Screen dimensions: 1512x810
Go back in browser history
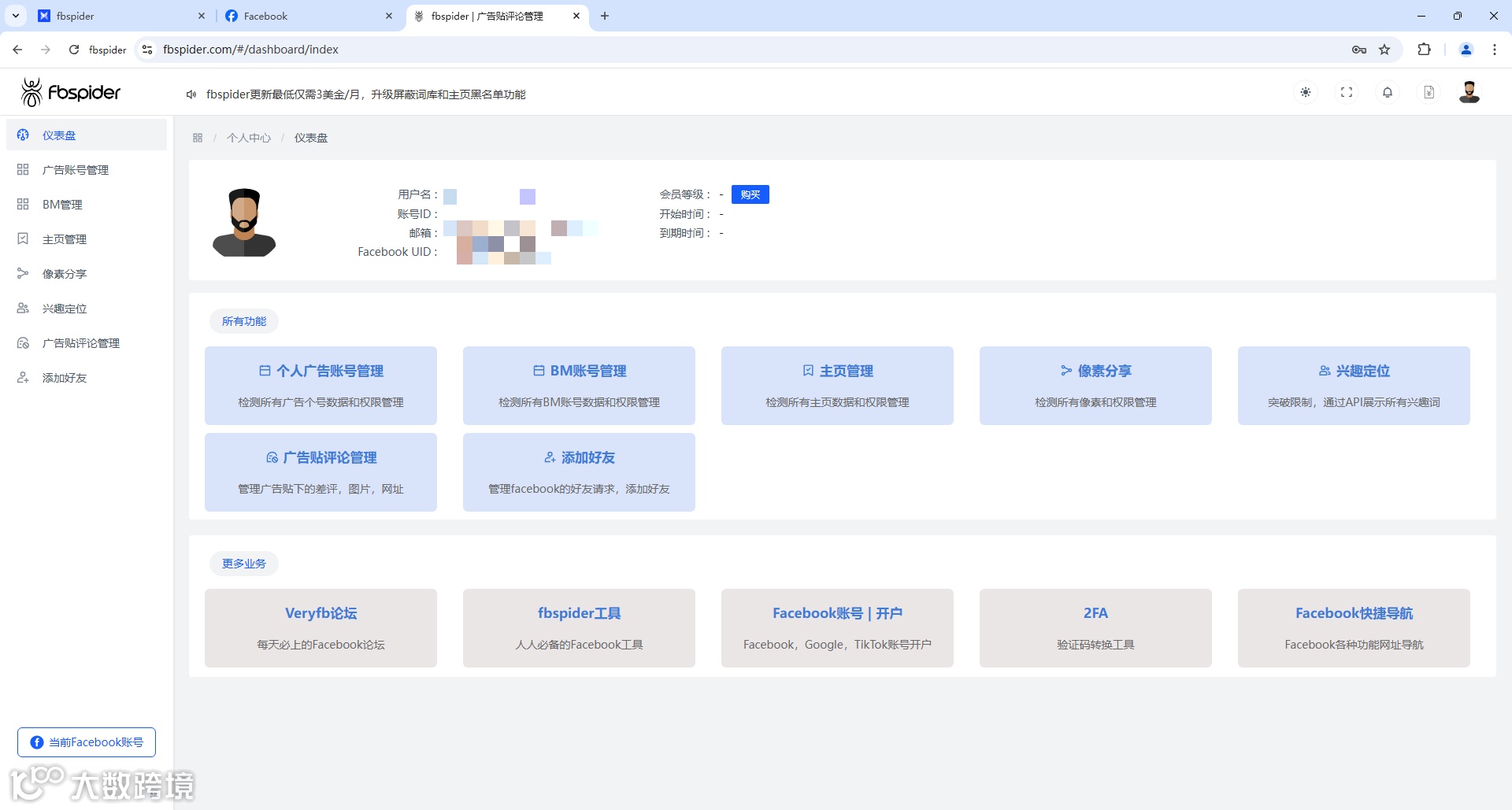point(17,50)
